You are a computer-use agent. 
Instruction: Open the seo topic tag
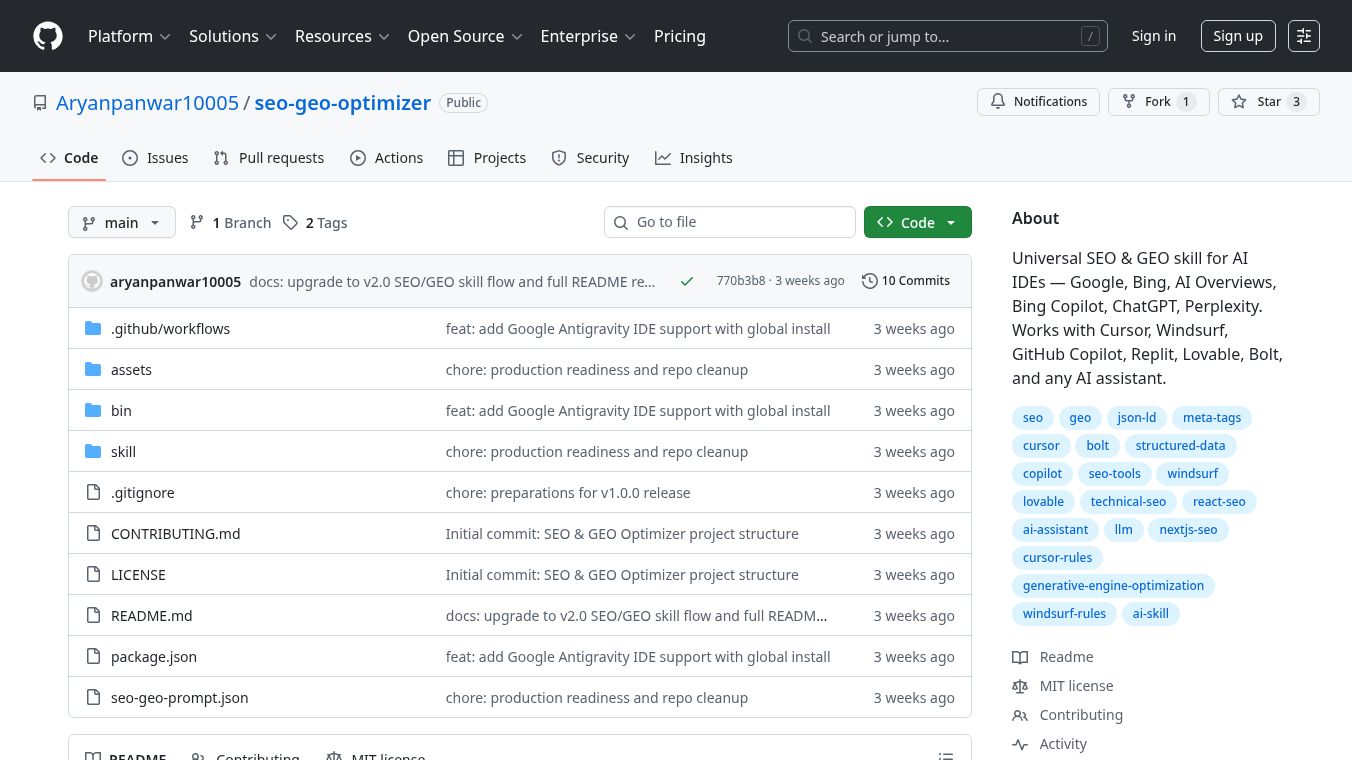coord(1032,418)
